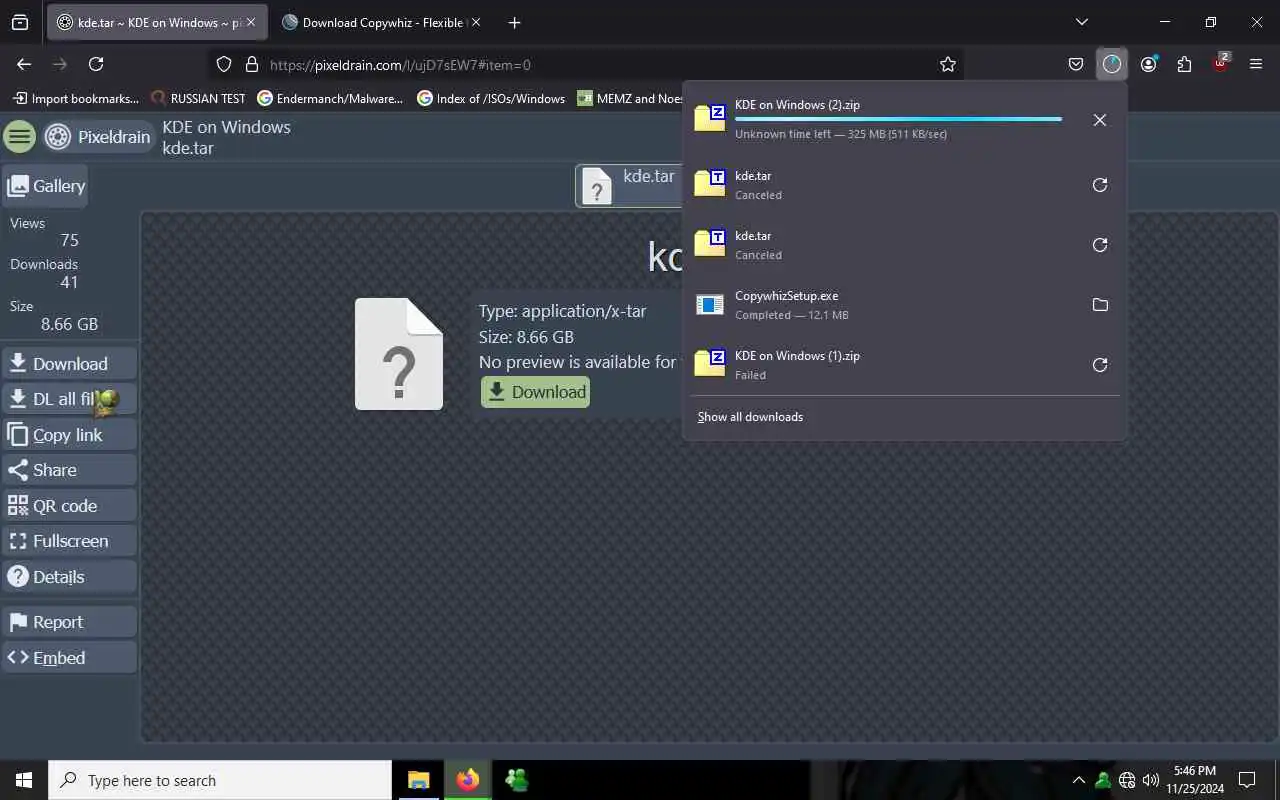Open the Share options

(x=69, y=470)
